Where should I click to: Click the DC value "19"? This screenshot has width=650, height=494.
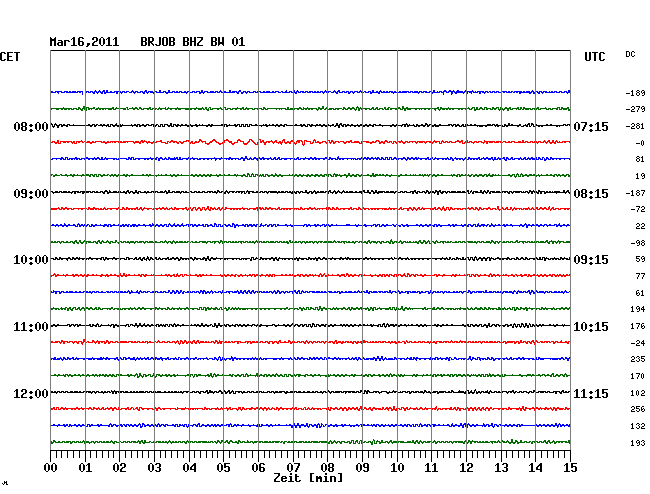[x=640, y=177]
